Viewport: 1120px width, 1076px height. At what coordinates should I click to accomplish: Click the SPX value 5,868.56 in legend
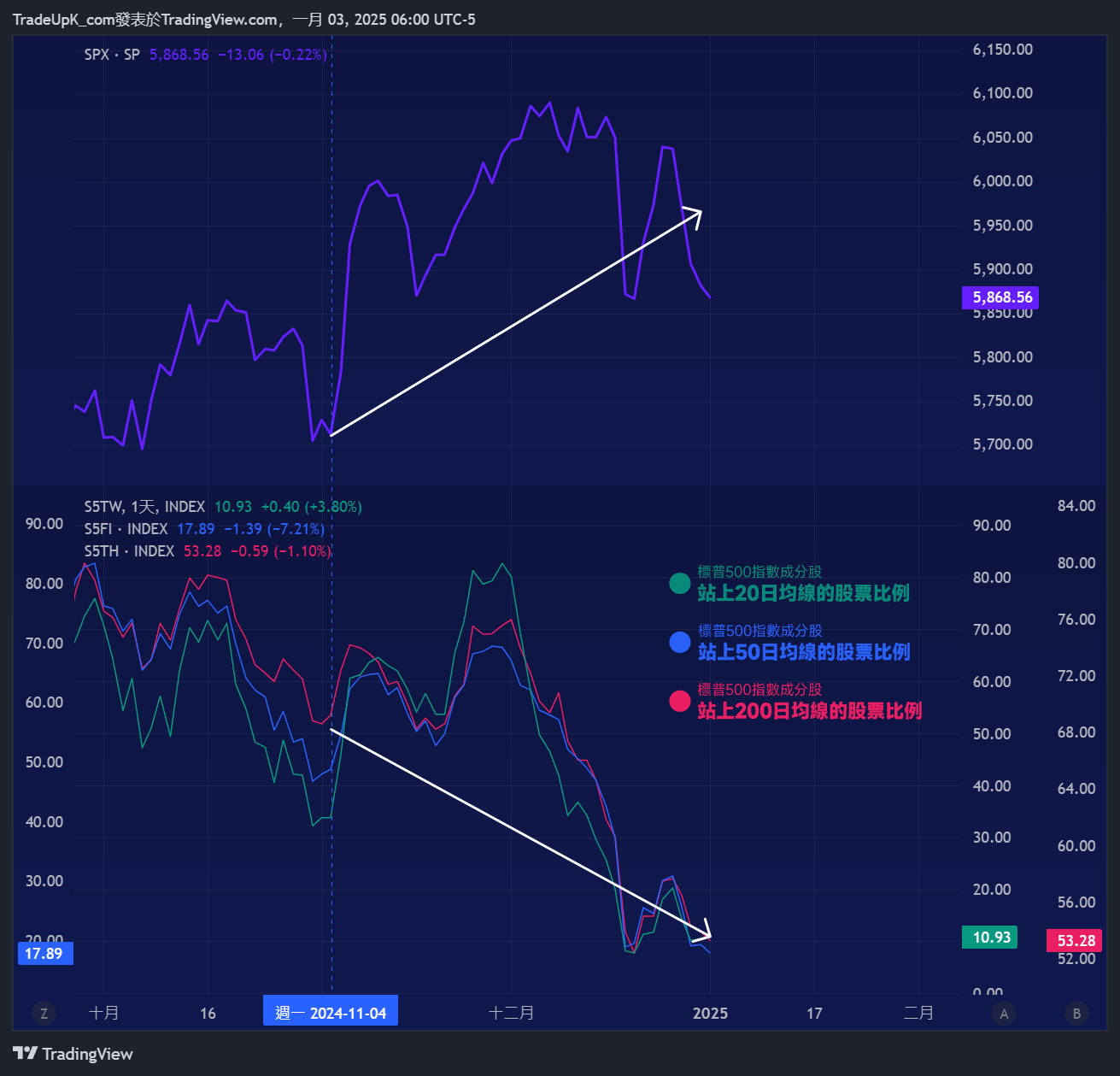click(x=179, y=55)
